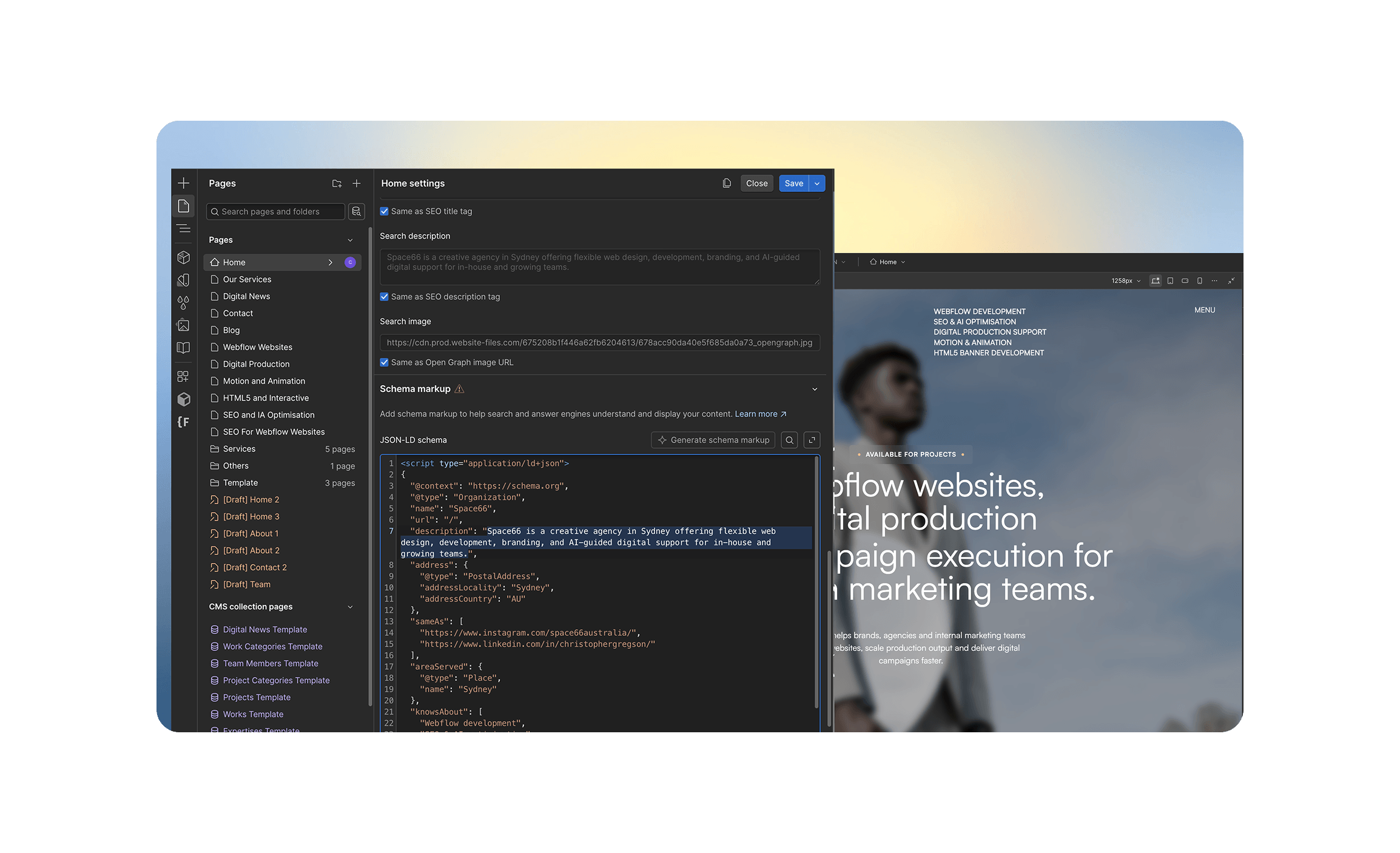Open the Variables panel swatch icon
The height and width of the screenshot is (853, 1400).
point(184,280)
